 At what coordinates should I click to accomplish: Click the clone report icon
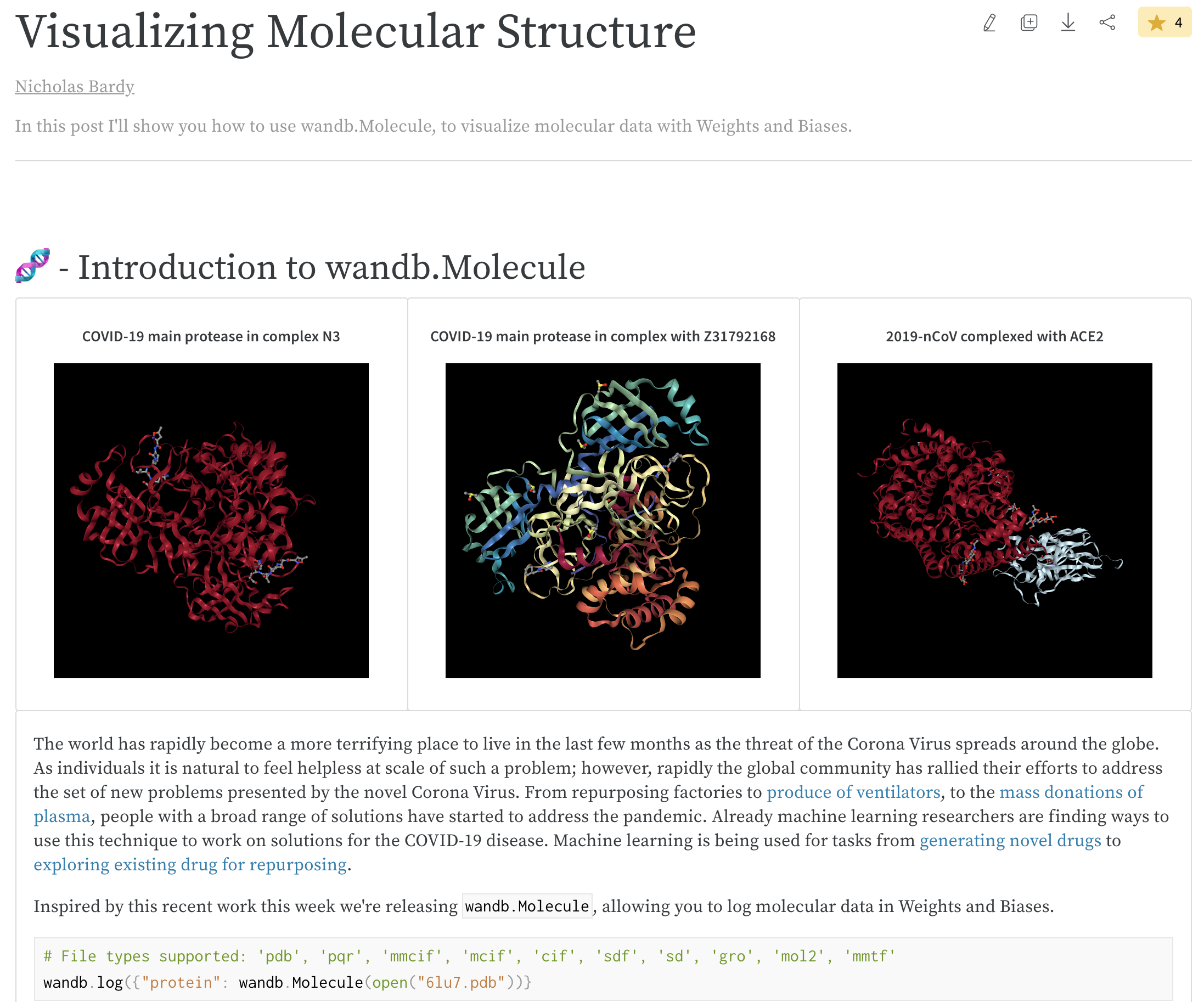[1028, 23]
